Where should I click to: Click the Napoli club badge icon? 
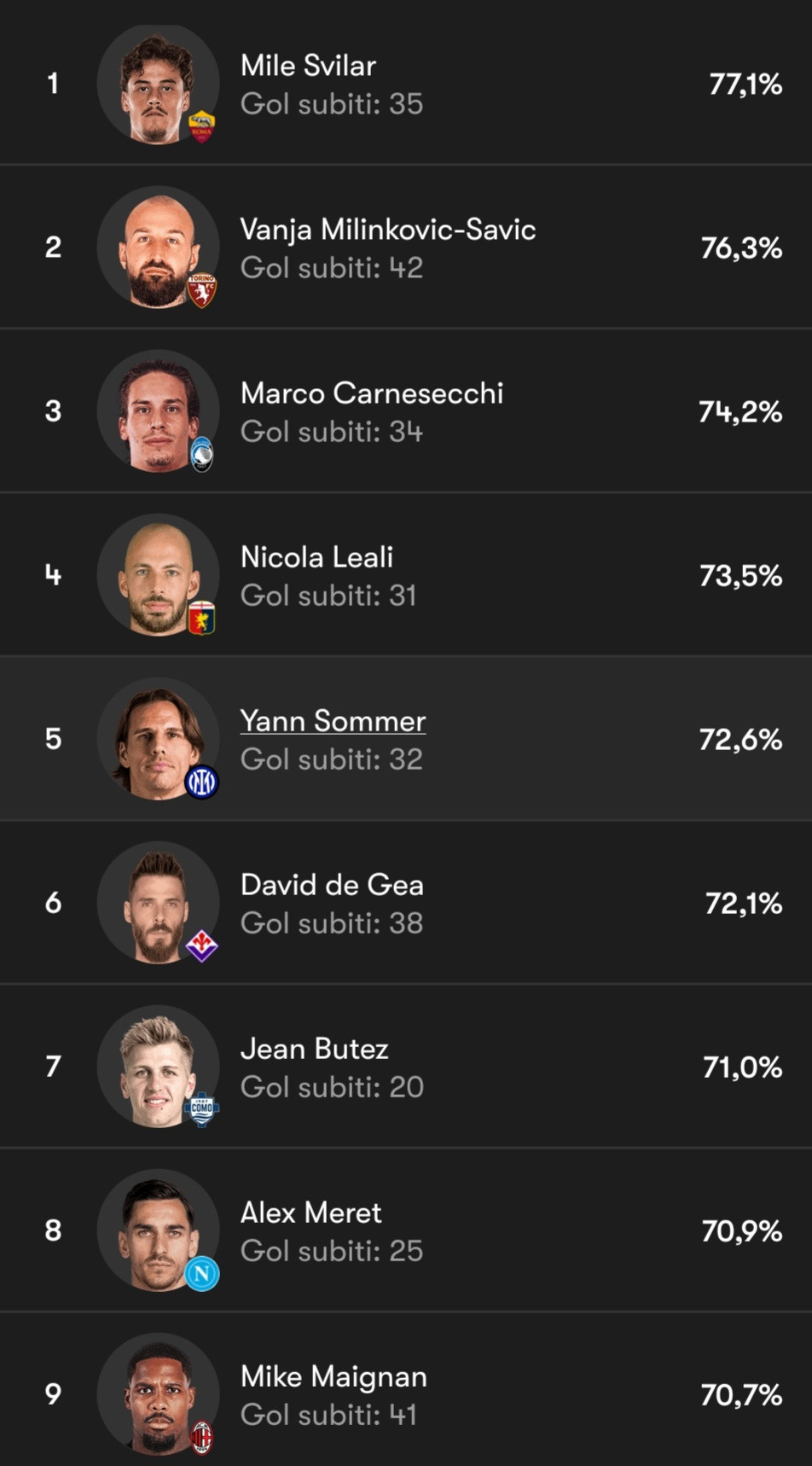tap(201, 1273)
